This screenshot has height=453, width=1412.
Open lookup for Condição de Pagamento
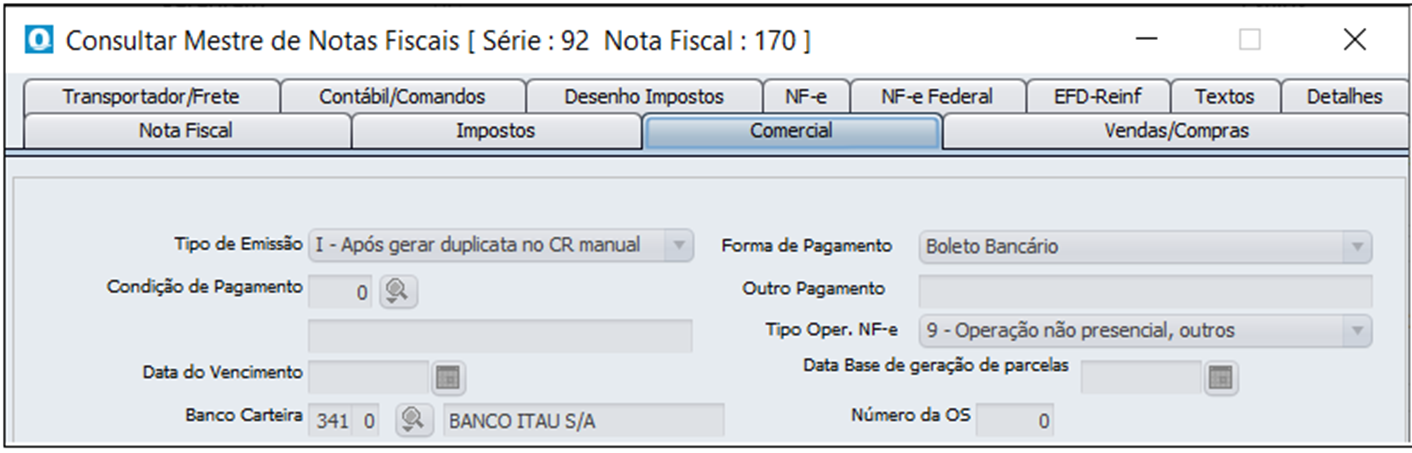(399, 291)
